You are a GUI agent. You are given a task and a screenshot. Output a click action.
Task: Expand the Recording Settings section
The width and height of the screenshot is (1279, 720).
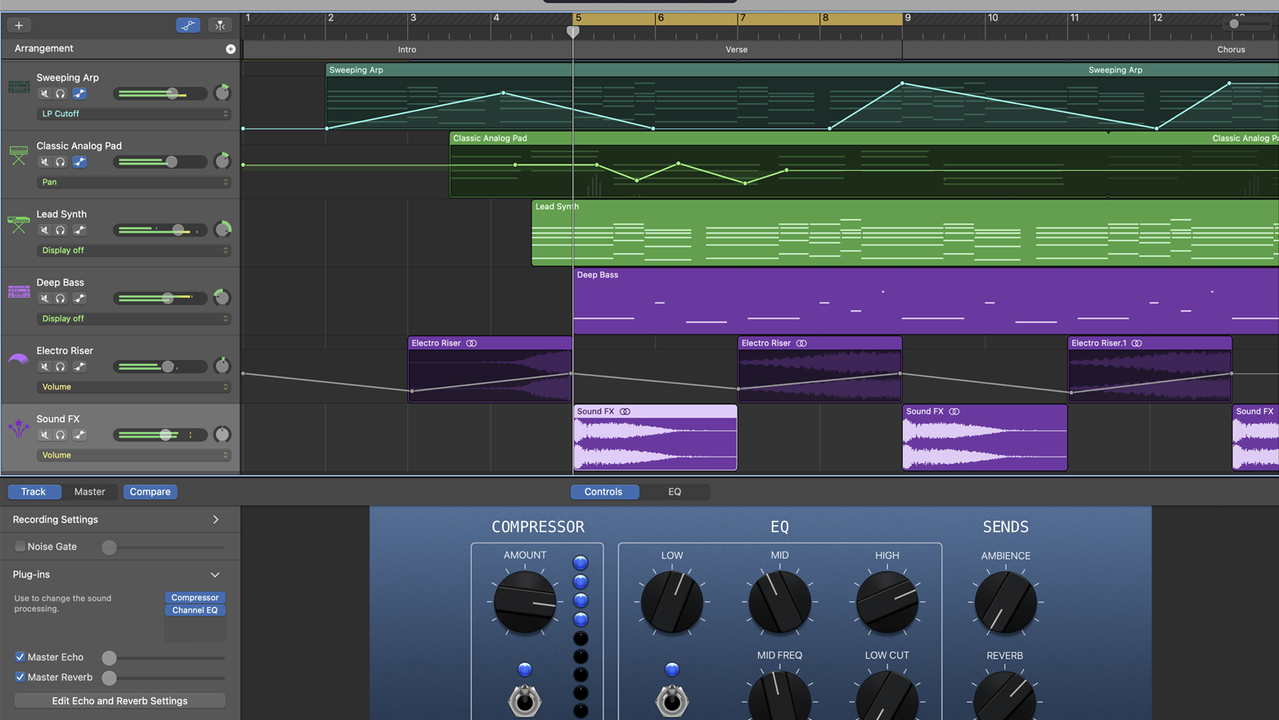[215, 520]
